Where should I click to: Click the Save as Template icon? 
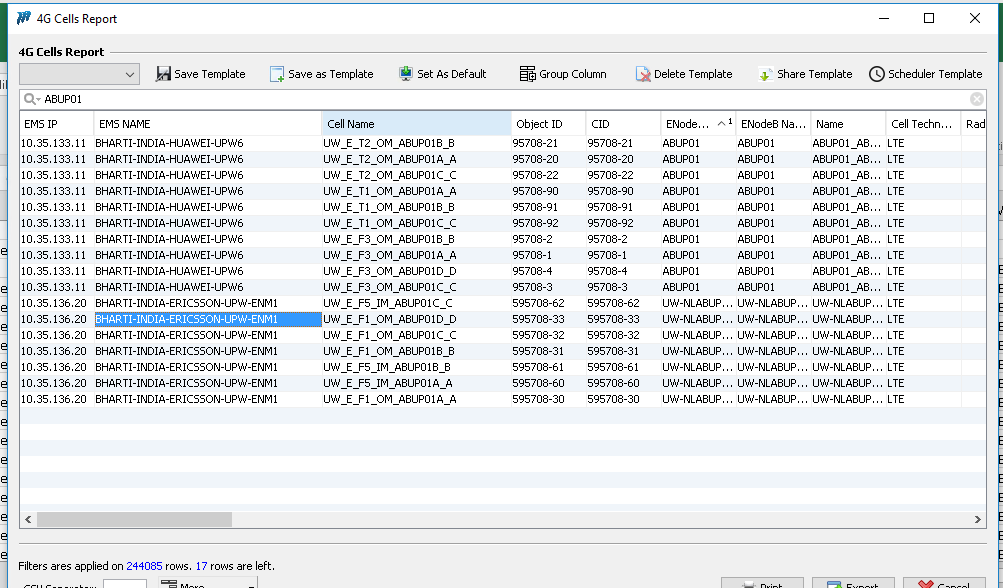point(277,74)
